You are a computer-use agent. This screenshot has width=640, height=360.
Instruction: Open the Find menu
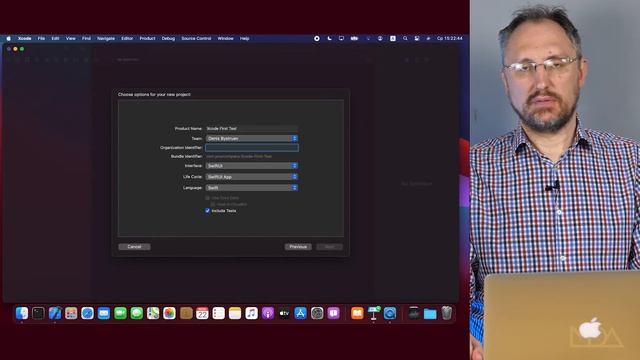[x=86, y=38]
